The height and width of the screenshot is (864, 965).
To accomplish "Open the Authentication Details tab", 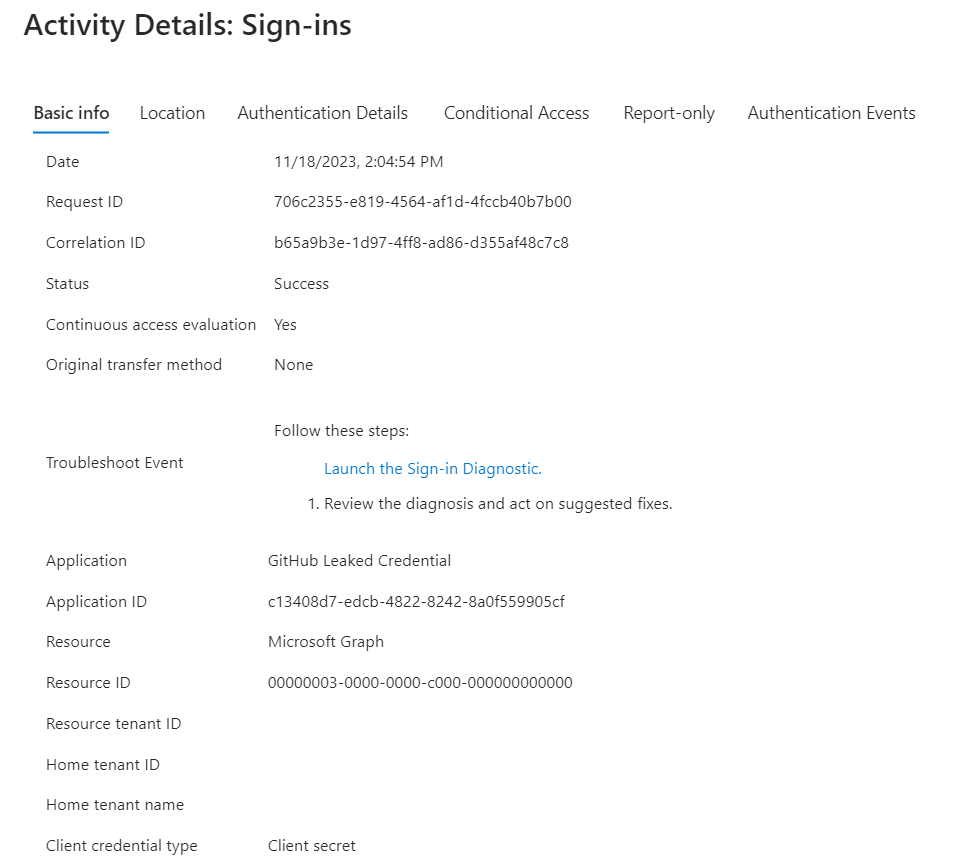I will (x=322, y=113).
